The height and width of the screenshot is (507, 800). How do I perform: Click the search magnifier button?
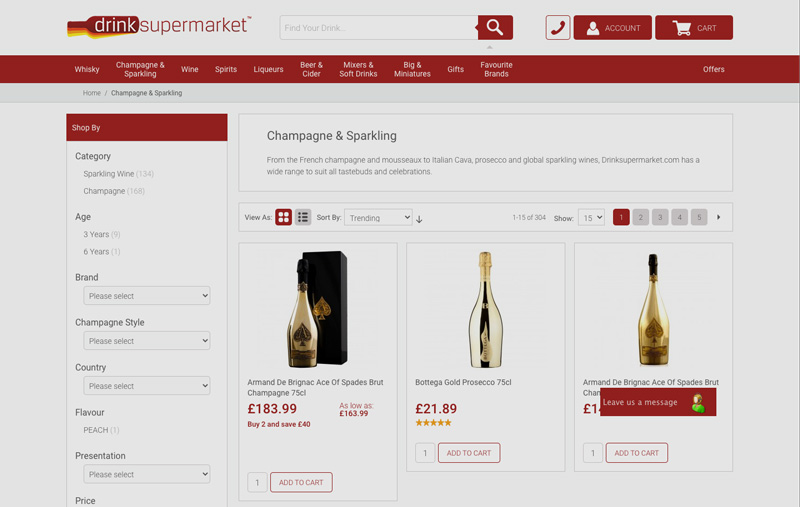(494, 28)
